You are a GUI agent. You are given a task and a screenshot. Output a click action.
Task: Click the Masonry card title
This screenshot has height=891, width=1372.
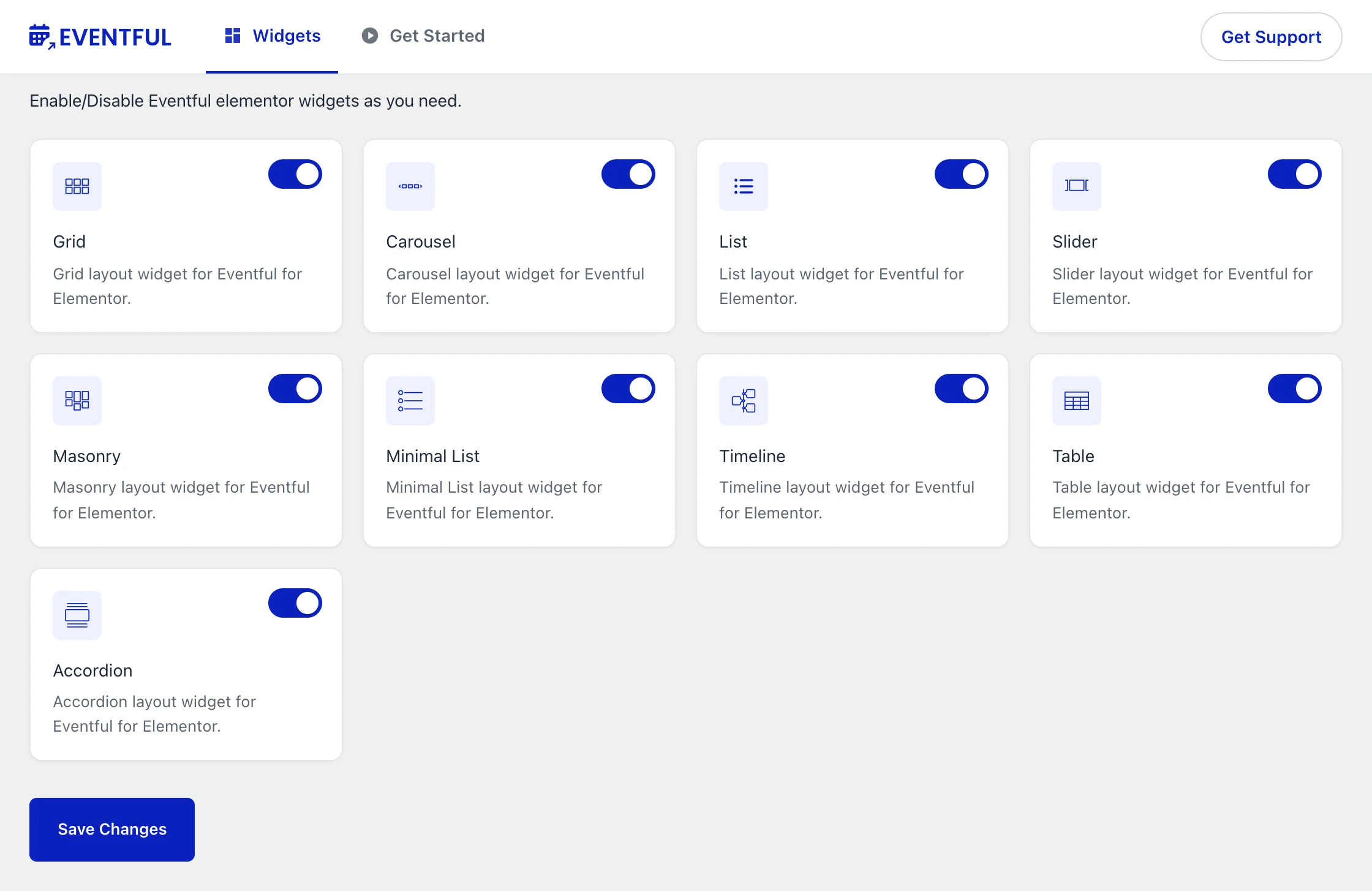[86, 456]
